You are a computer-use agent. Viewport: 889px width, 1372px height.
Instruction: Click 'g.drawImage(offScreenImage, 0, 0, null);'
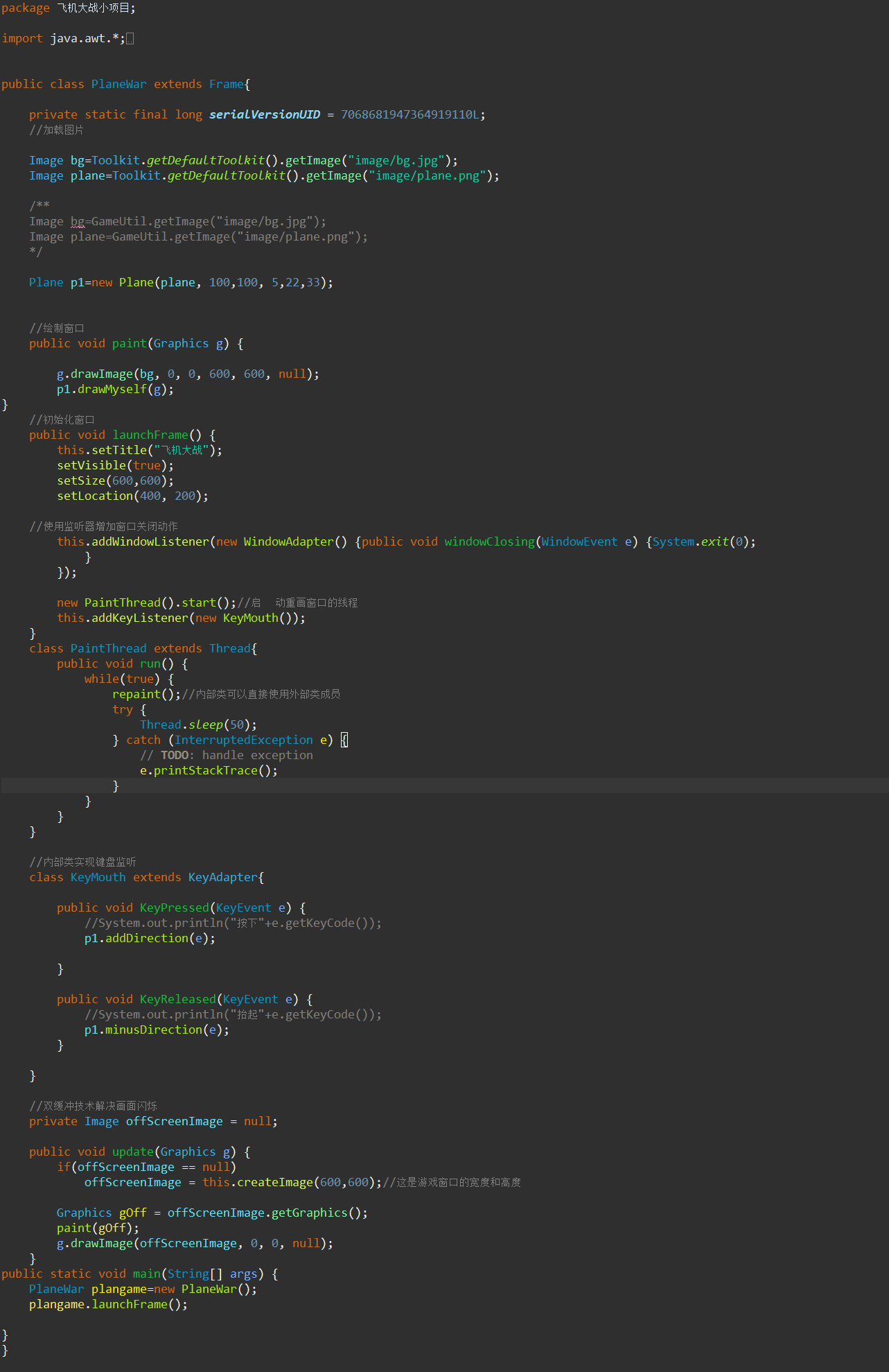point(195,1244)
